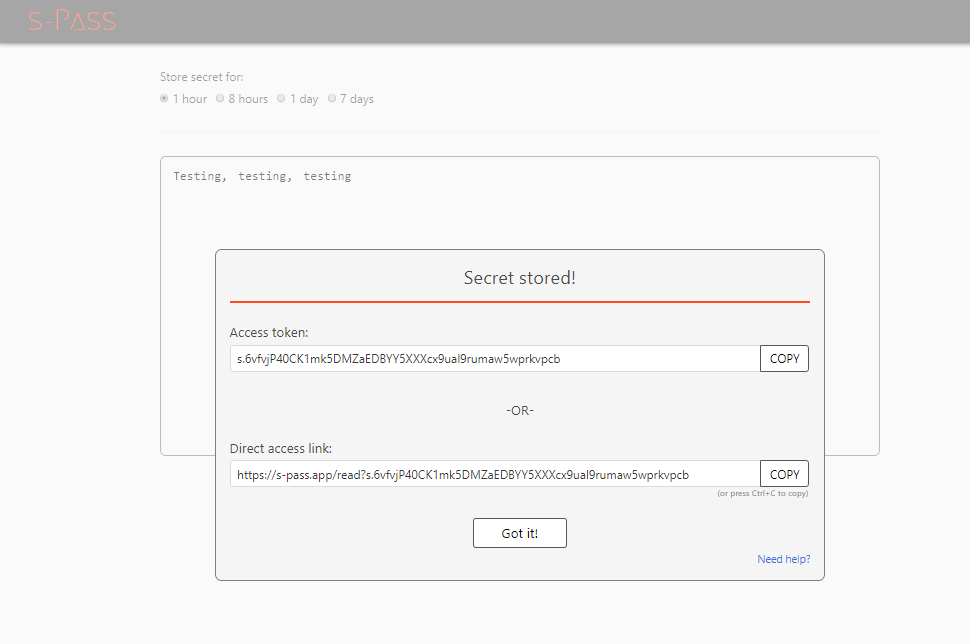This screenshot has width=970, height=644.
Task: Pick the 7 days storage option
Action: click(x=332, y=99)
